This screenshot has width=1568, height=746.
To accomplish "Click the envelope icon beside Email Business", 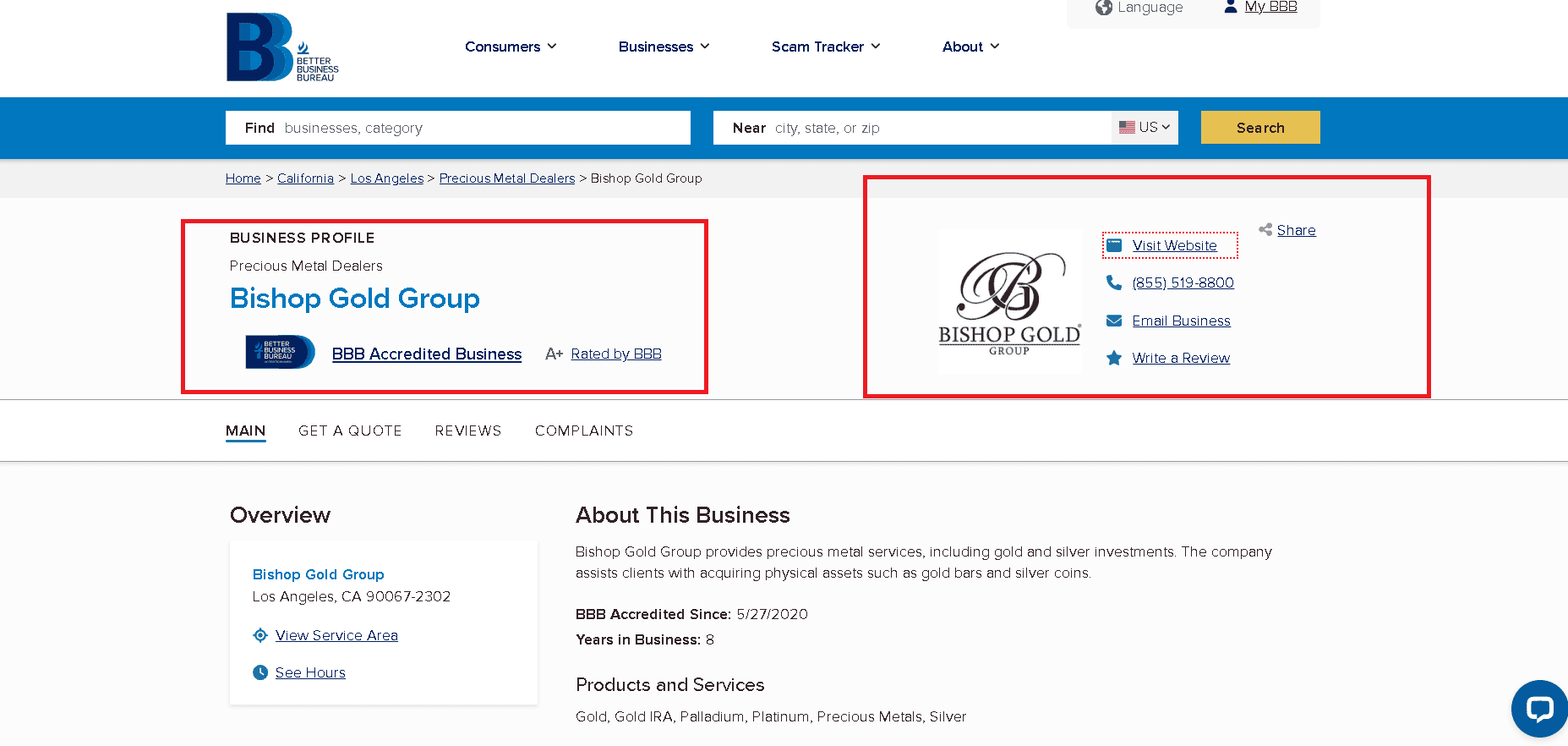I will pos(1114,321).
